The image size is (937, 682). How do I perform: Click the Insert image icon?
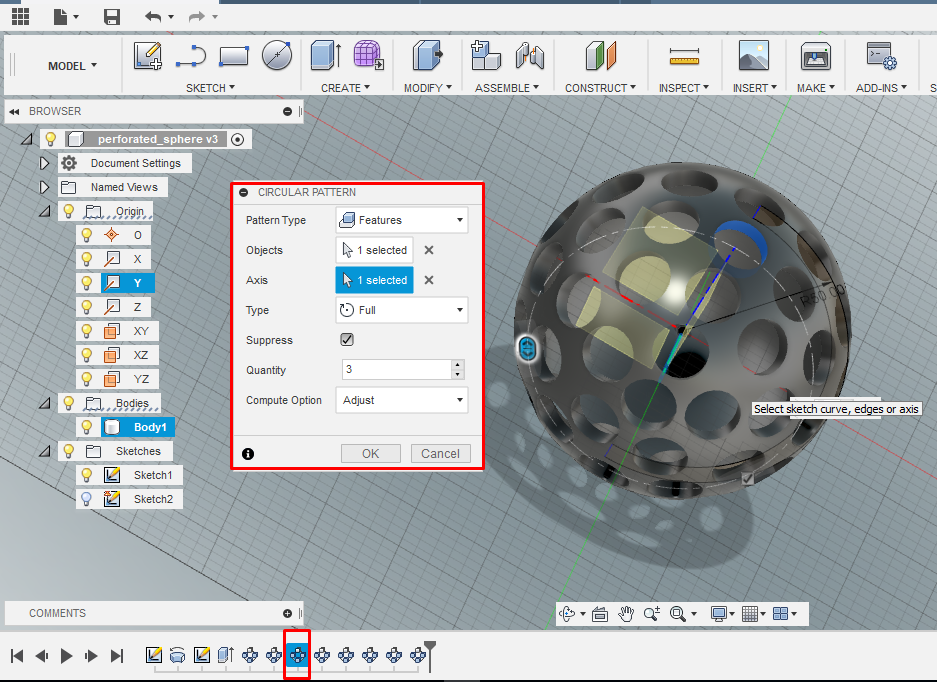click(x=754, y=56)
